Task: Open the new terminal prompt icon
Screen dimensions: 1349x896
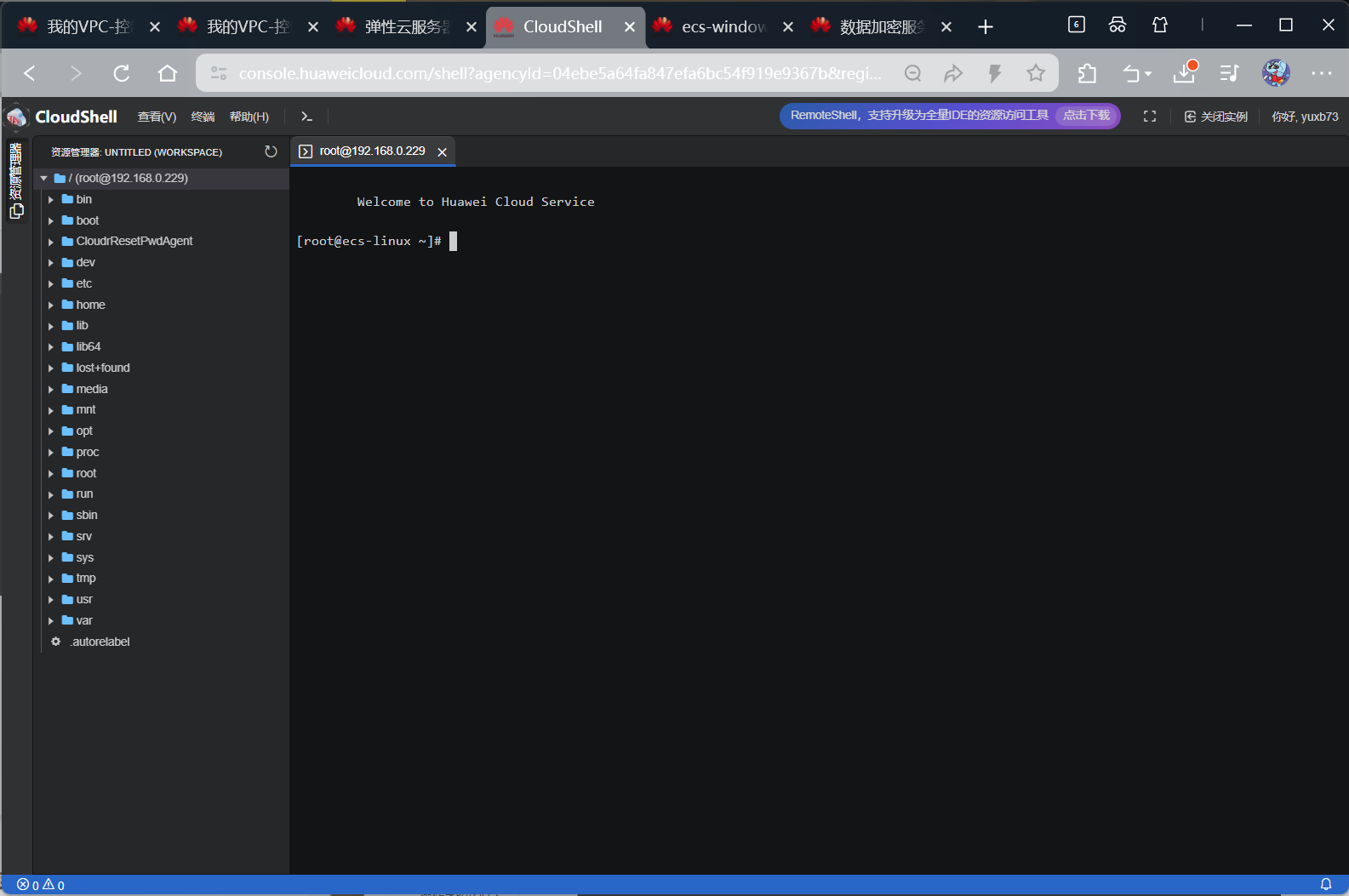Action: click(x=306, y=117)
